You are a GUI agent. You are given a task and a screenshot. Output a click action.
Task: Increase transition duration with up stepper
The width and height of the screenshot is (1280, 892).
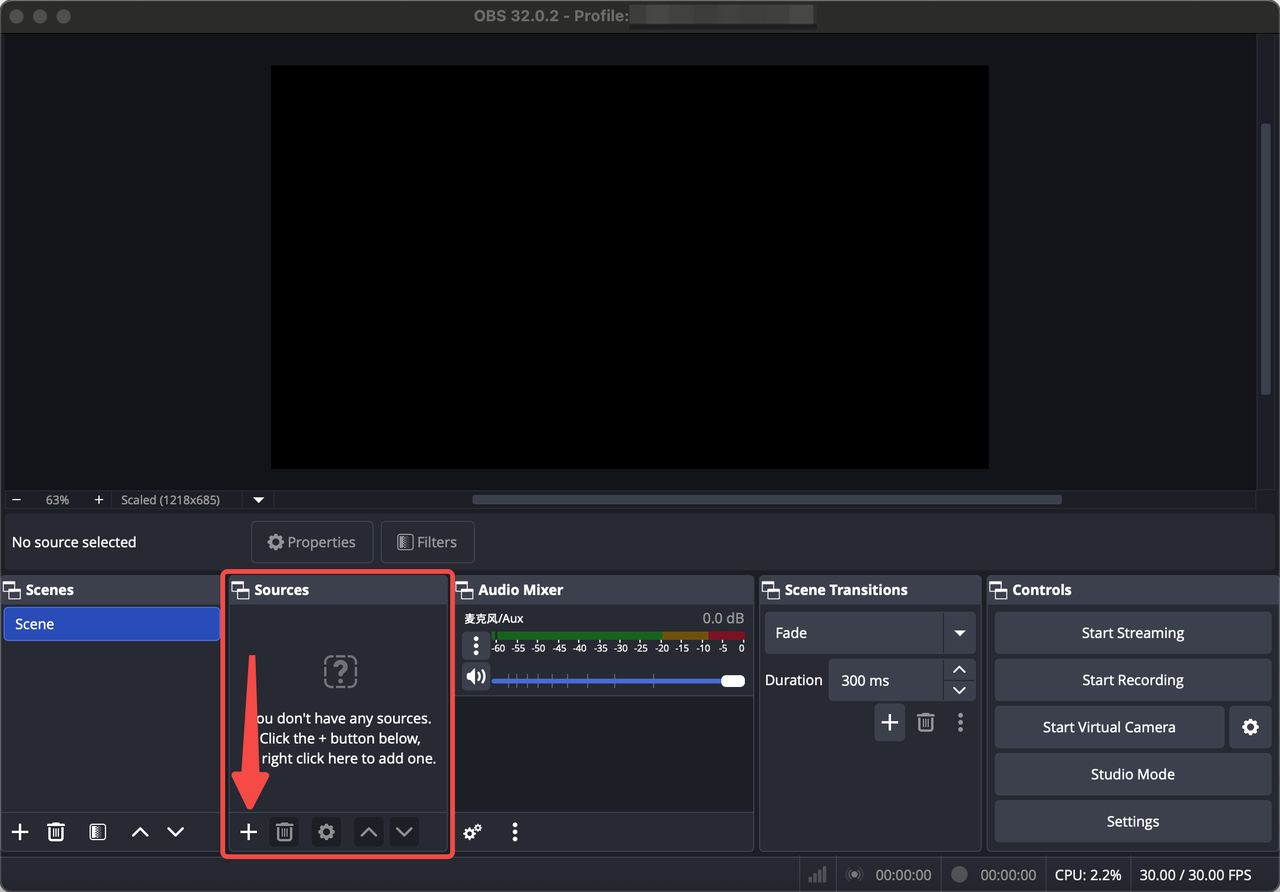[x=959, y=669]
